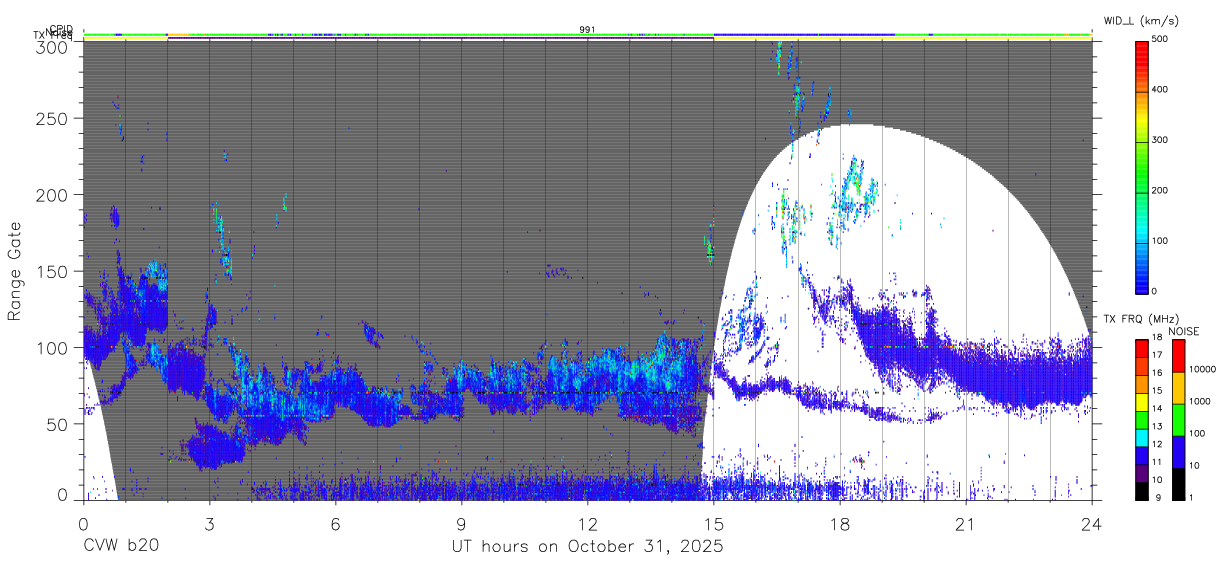Click the 0 hour tick on the UT axis

pos(83,523)
